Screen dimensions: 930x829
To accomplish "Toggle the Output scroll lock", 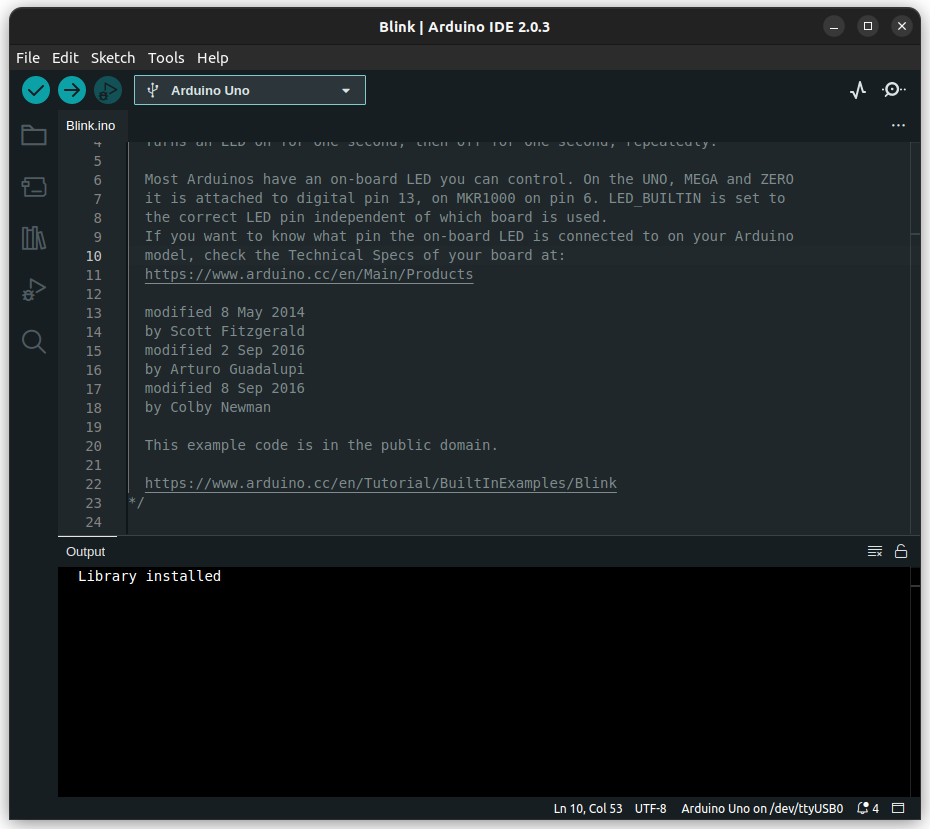I will (x=901, y=551).
